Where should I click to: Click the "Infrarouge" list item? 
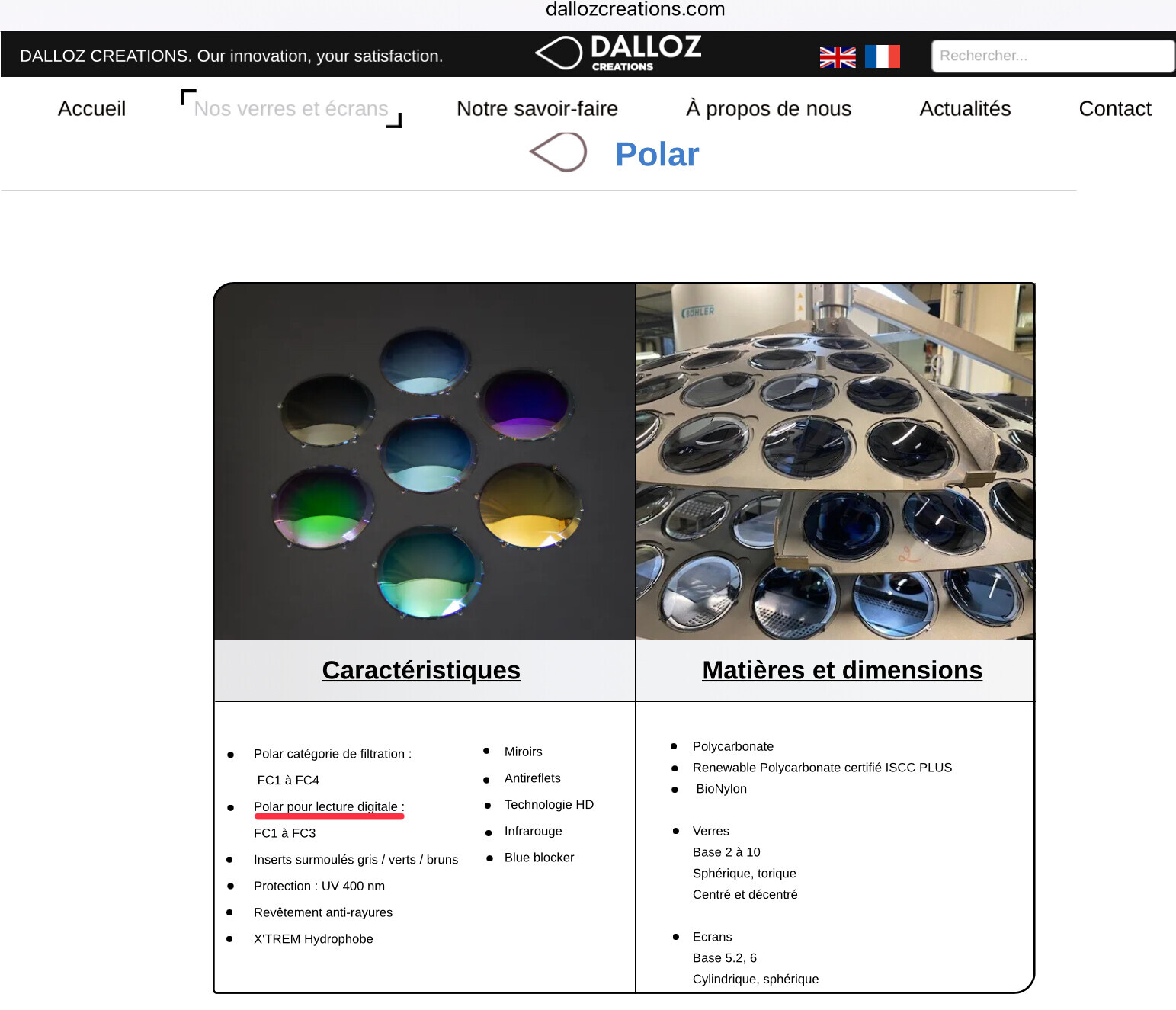click(534, 831)
